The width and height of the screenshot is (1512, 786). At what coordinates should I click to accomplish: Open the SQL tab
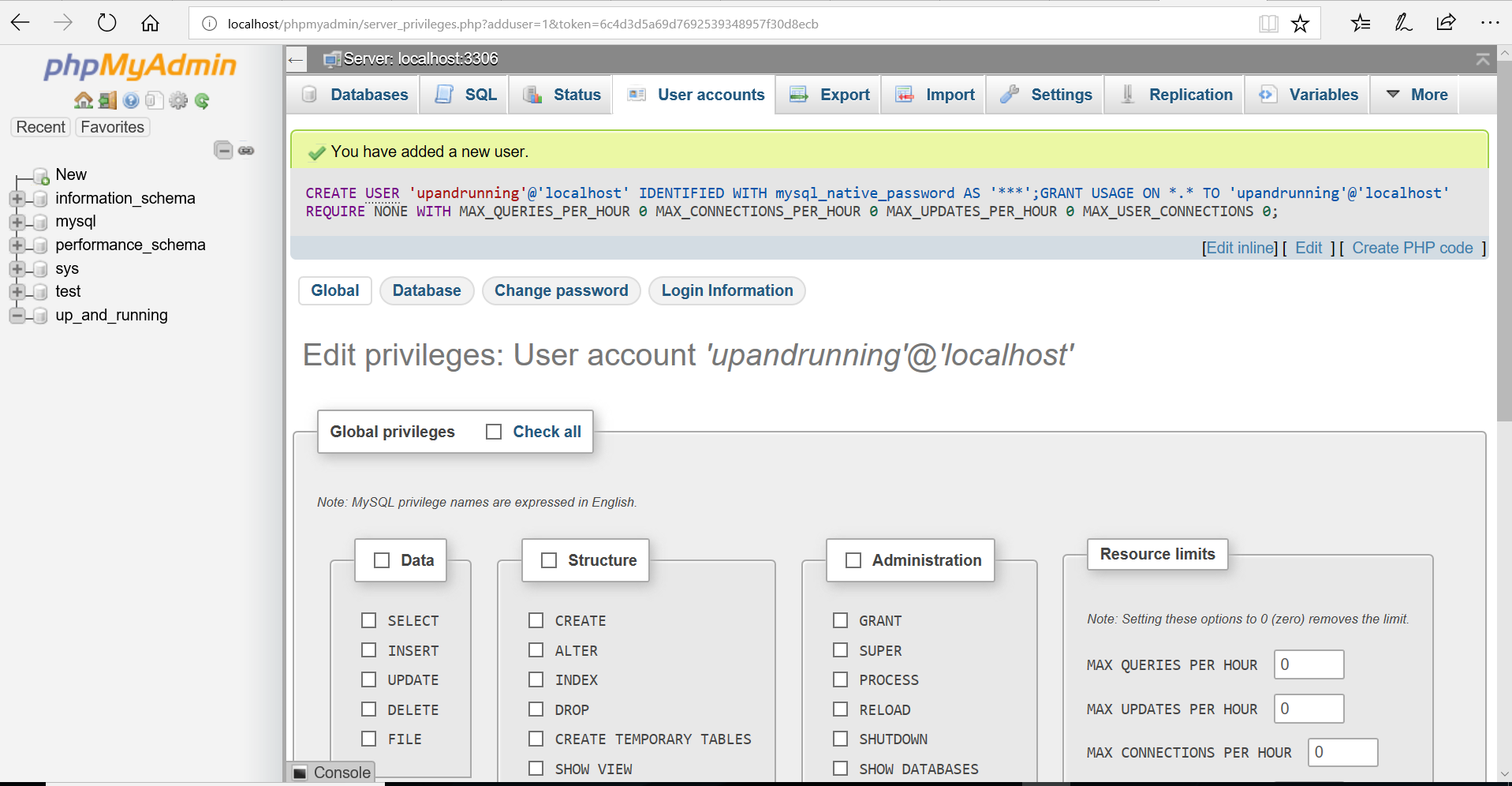pyautogui.click(x=465, y=95)
